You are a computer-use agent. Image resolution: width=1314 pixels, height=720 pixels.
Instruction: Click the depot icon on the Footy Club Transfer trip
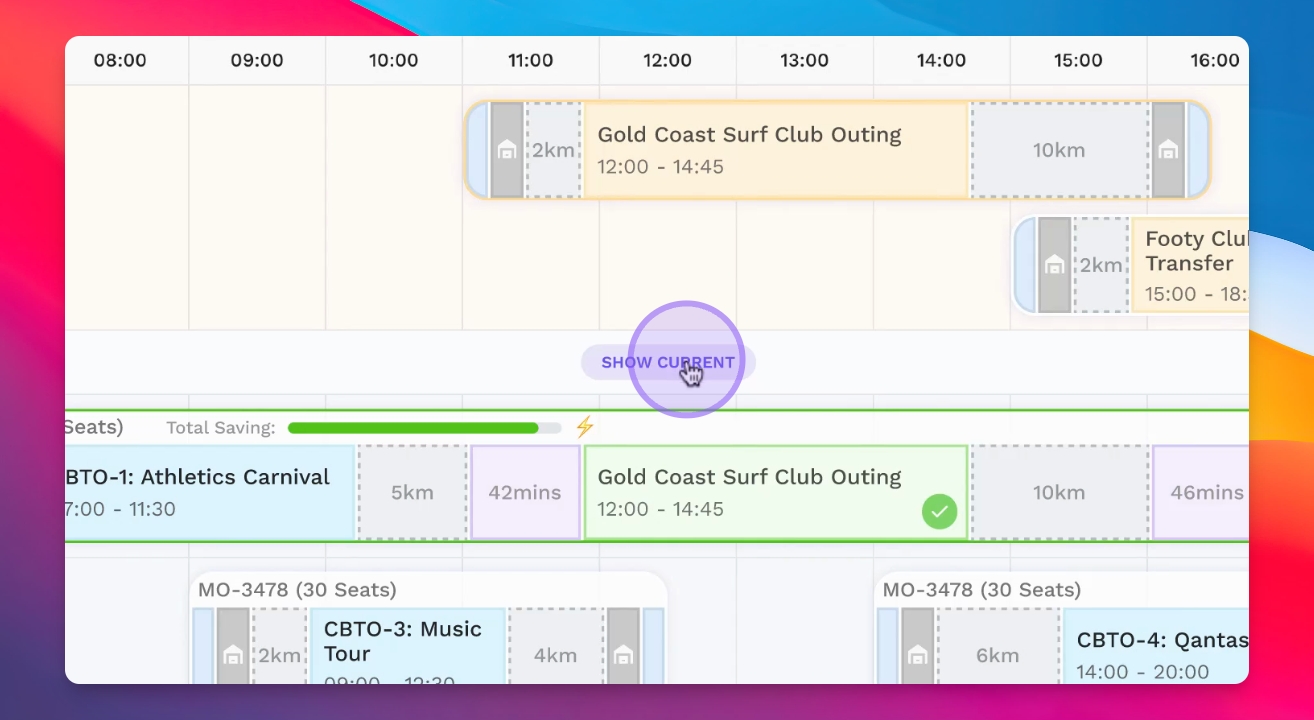(1054, 265)
